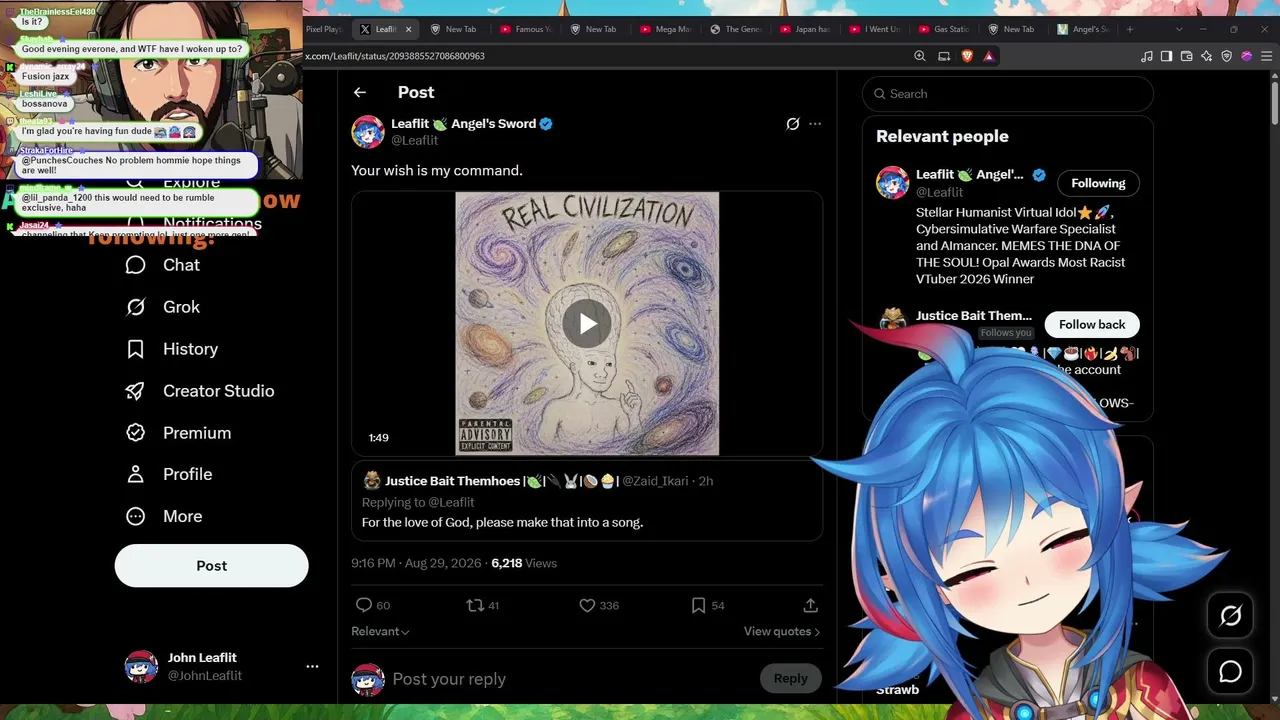This screenshot has height=720, width=1280.
Task: Switch to the I Went Un YouTube tab
Action: point(875,29)
